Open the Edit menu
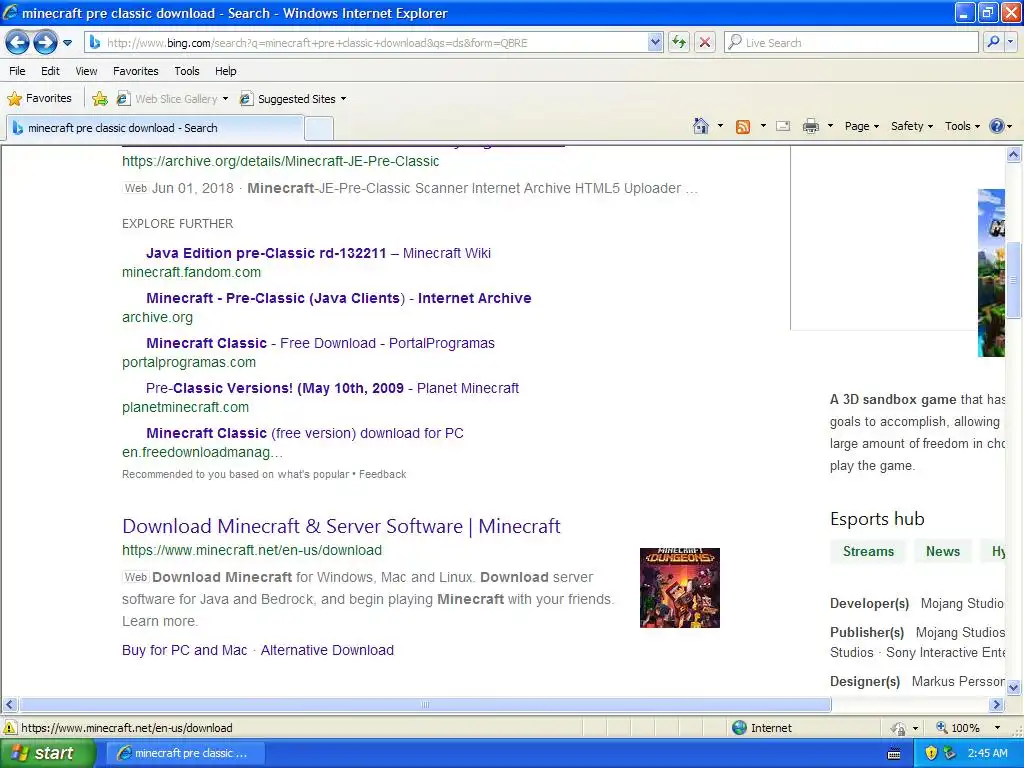Viewport: 1024px width, 768px height. [x=50, y=71]
